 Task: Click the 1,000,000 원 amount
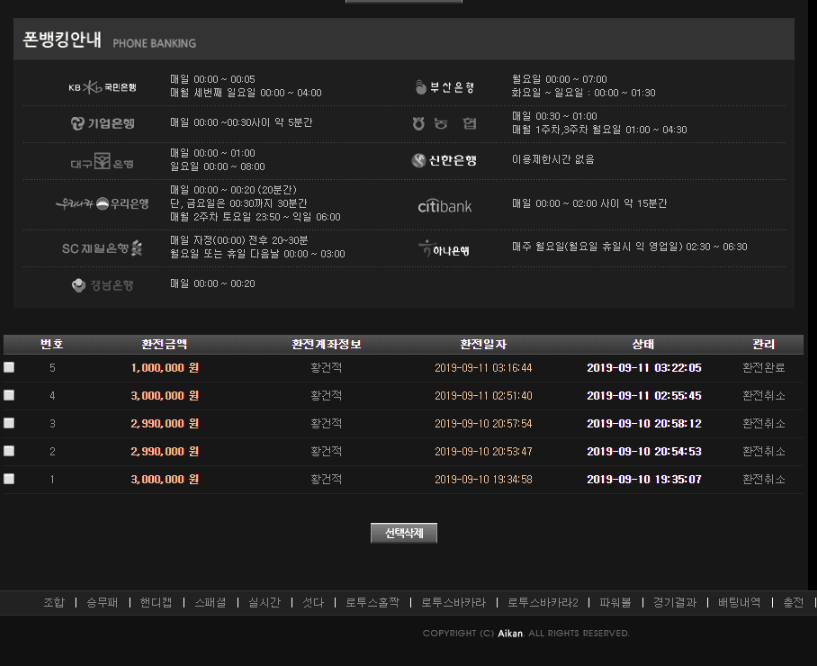point(165,368)
